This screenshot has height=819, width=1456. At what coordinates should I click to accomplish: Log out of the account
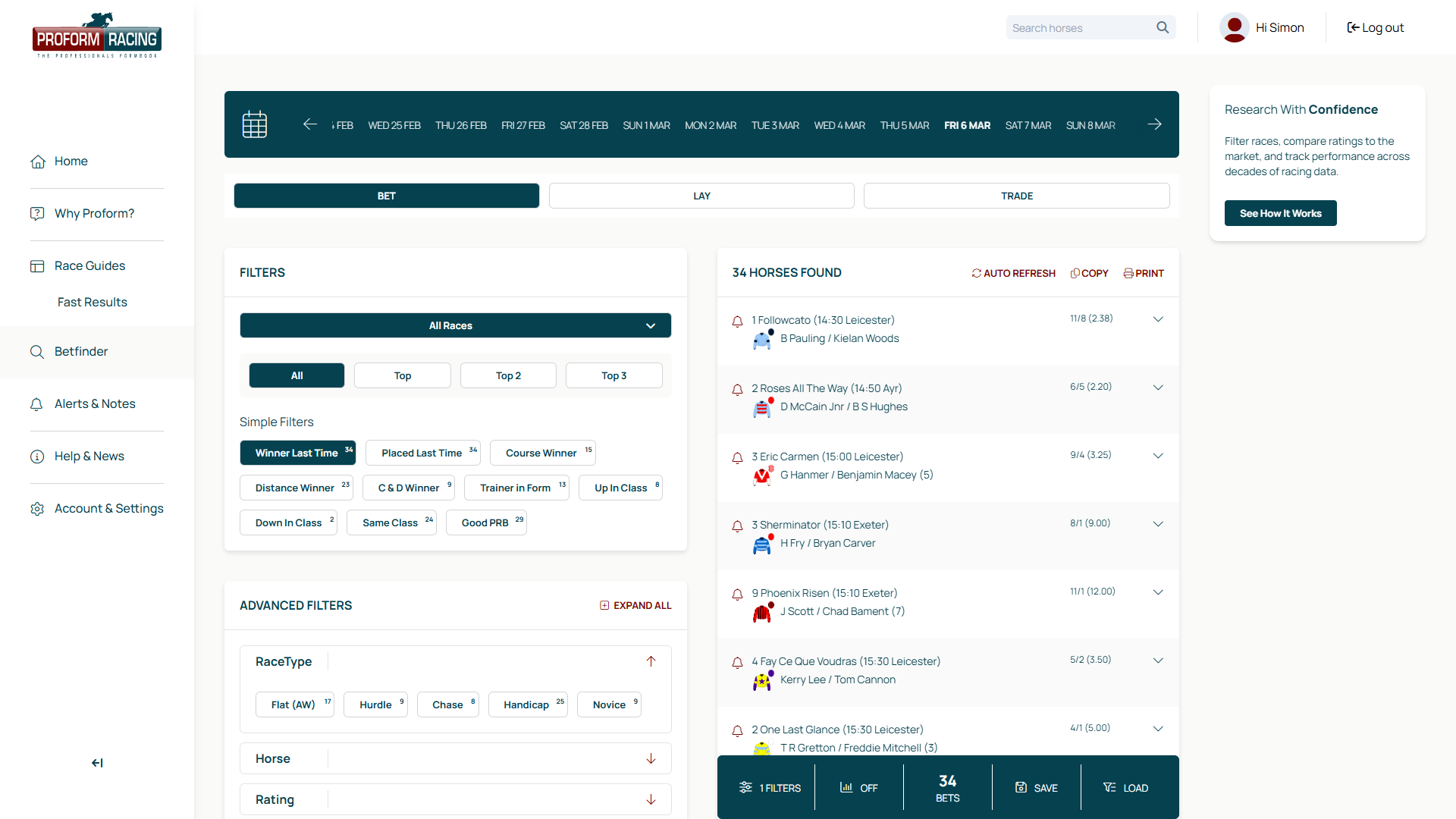(x=1375, y=27)
